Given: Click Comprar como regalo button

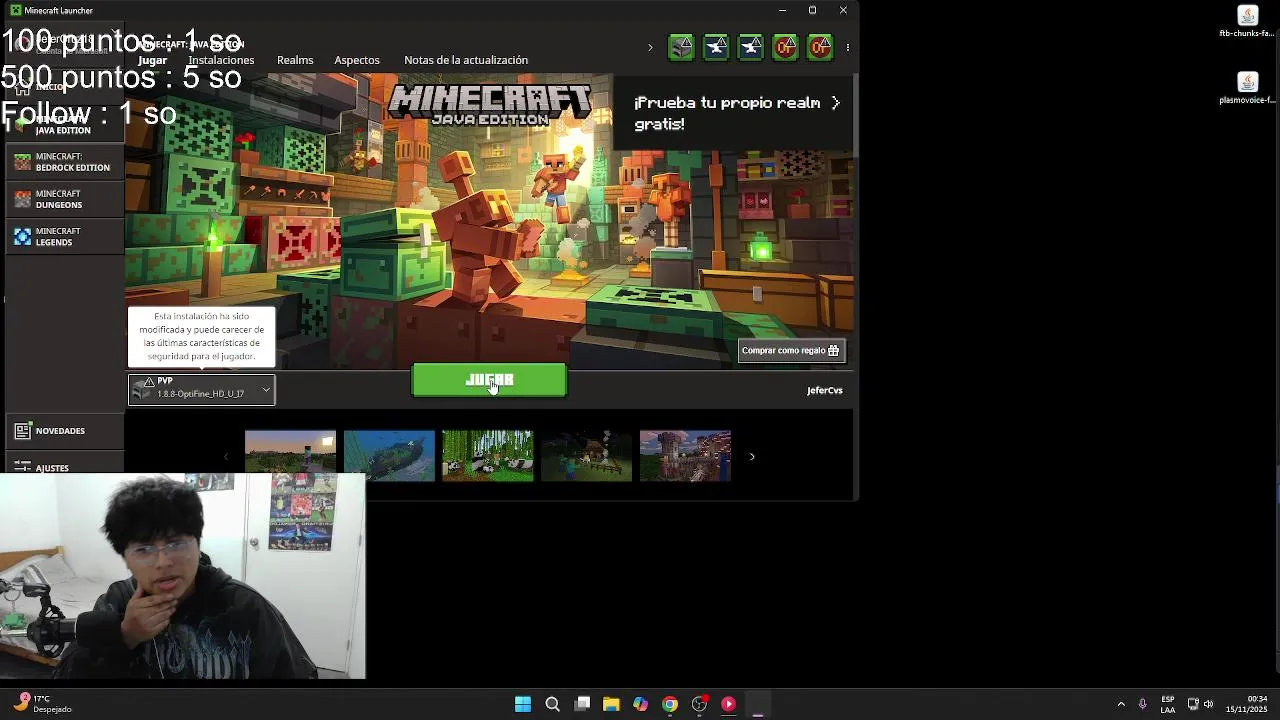Looking at the screenshot, I should 792,350.
